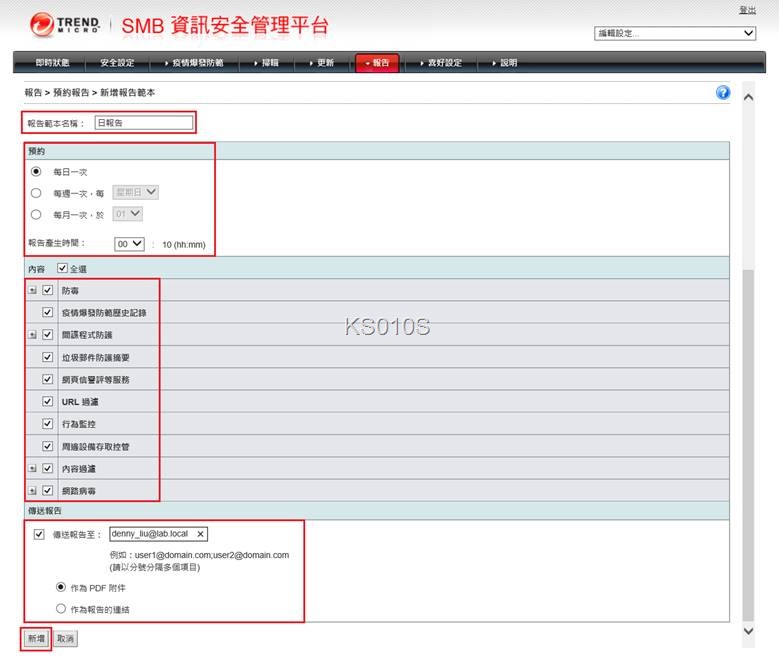Click the user1@domain.com example text

[173, 555]
